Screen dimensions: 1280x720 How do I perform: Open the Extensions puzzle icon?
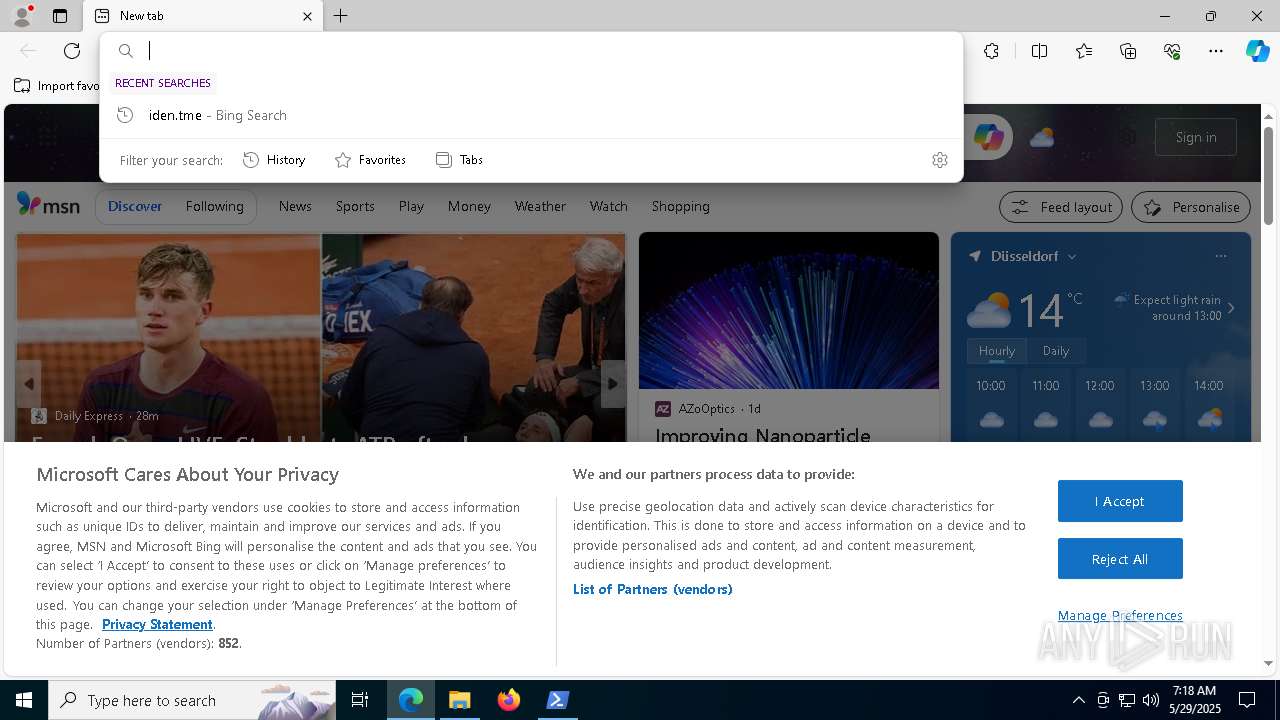(x=991, y=51)
